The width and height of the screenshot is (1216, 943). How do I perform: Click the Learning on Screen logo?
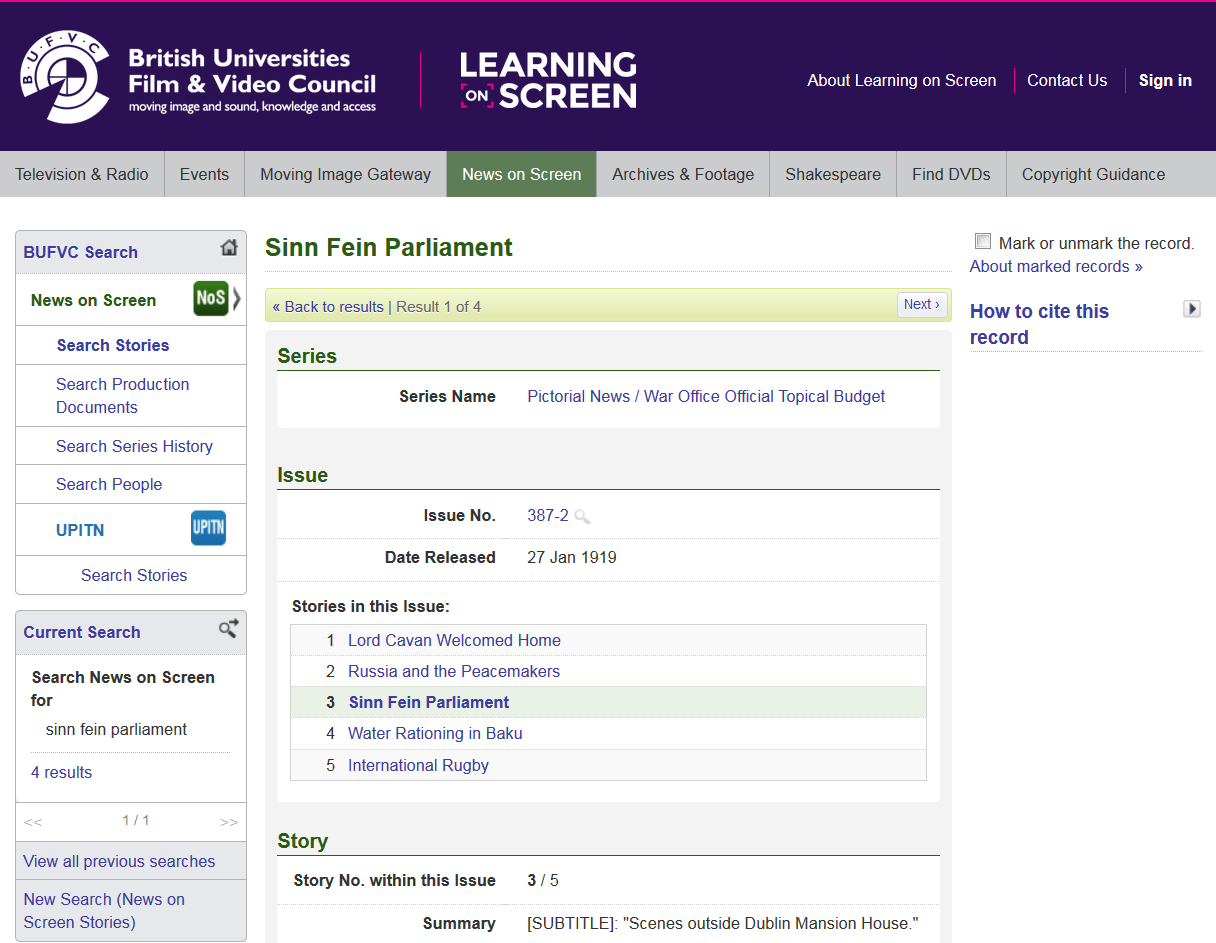[x=548, y=80]
